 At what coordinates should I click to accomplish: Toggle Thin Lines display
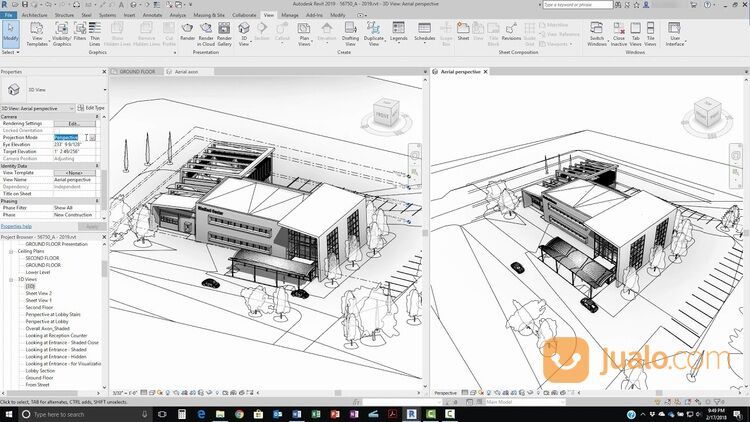(x=95, y=34)
